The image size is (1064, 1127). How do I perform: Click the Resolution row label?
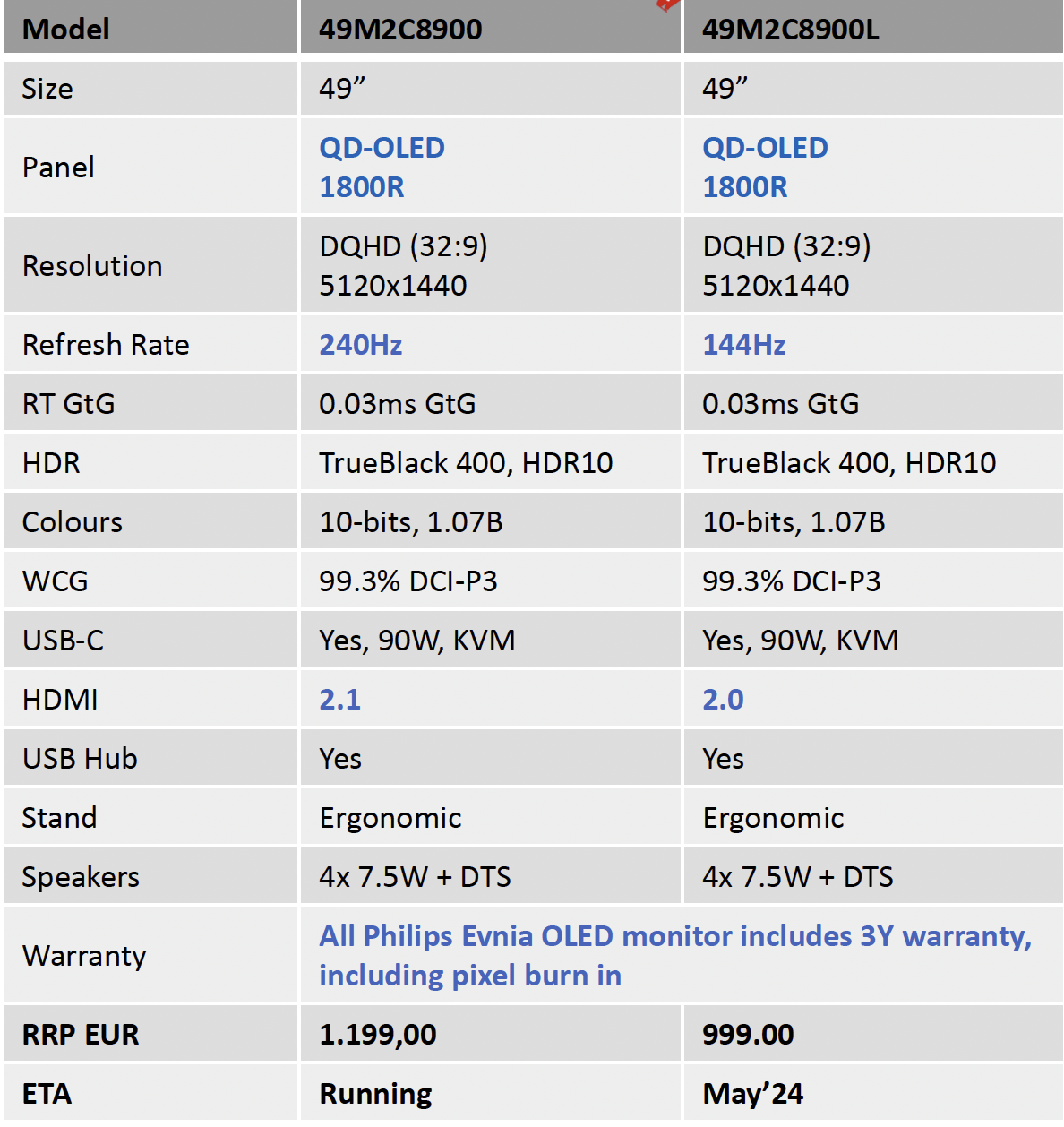click(x=92, y=266)
